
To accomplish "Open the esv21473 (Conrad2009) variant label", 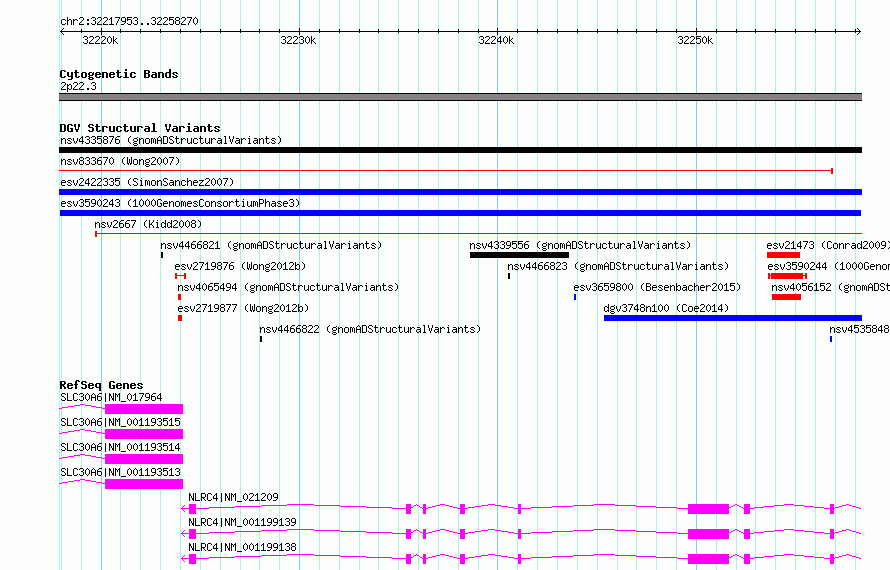I will point(828,245).
